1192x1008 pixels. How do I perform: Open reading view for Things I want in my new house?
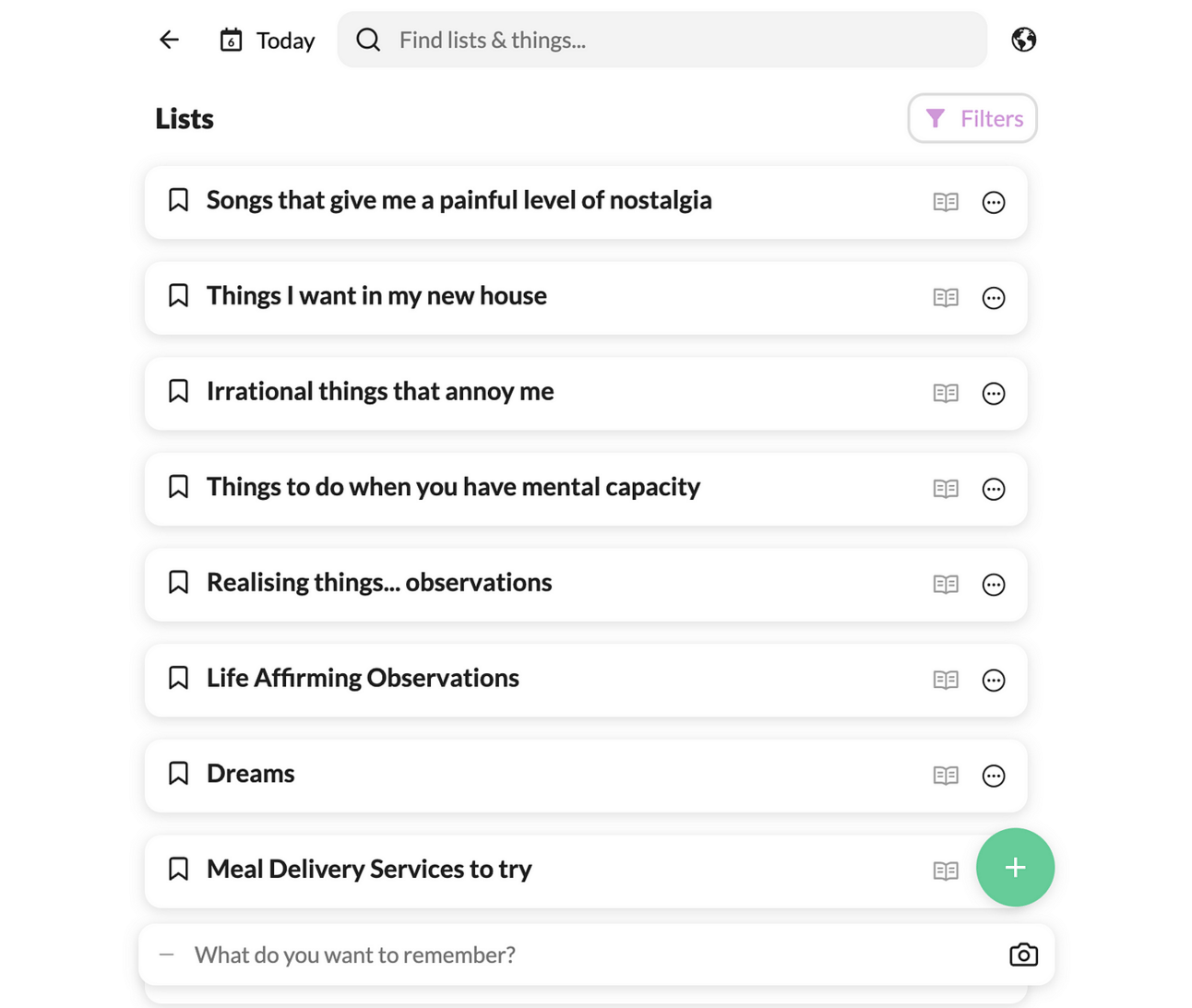[946, 298]
